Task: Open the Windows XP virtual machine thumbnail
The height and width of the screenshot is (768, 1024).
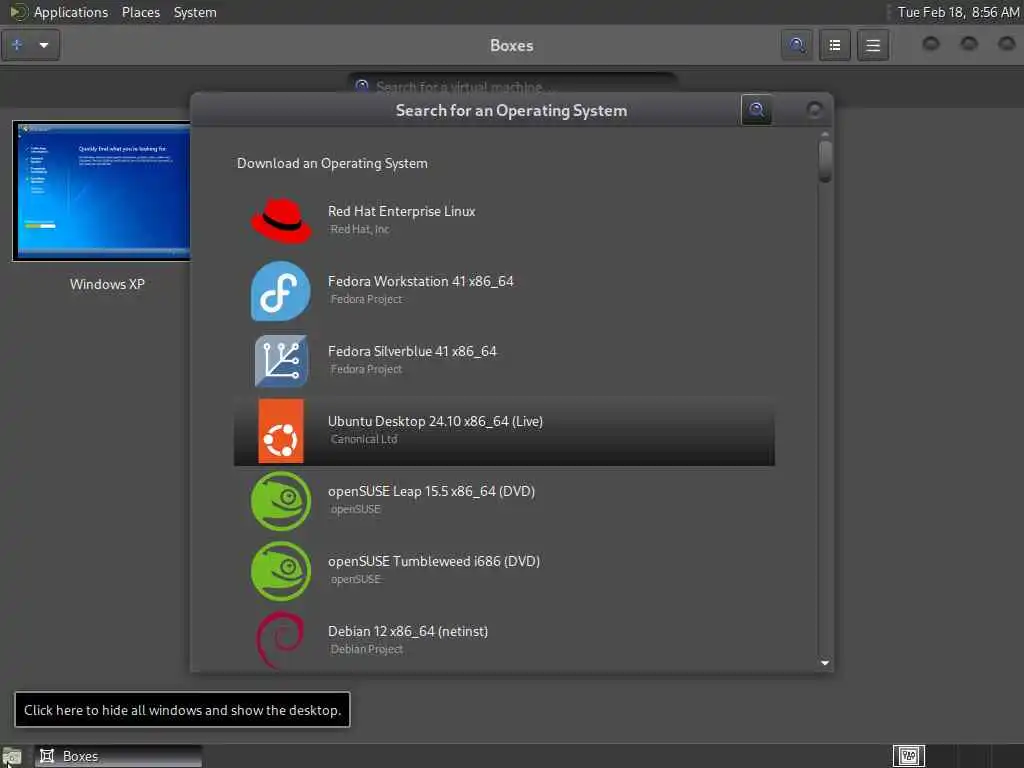Action: coord(101,191)
